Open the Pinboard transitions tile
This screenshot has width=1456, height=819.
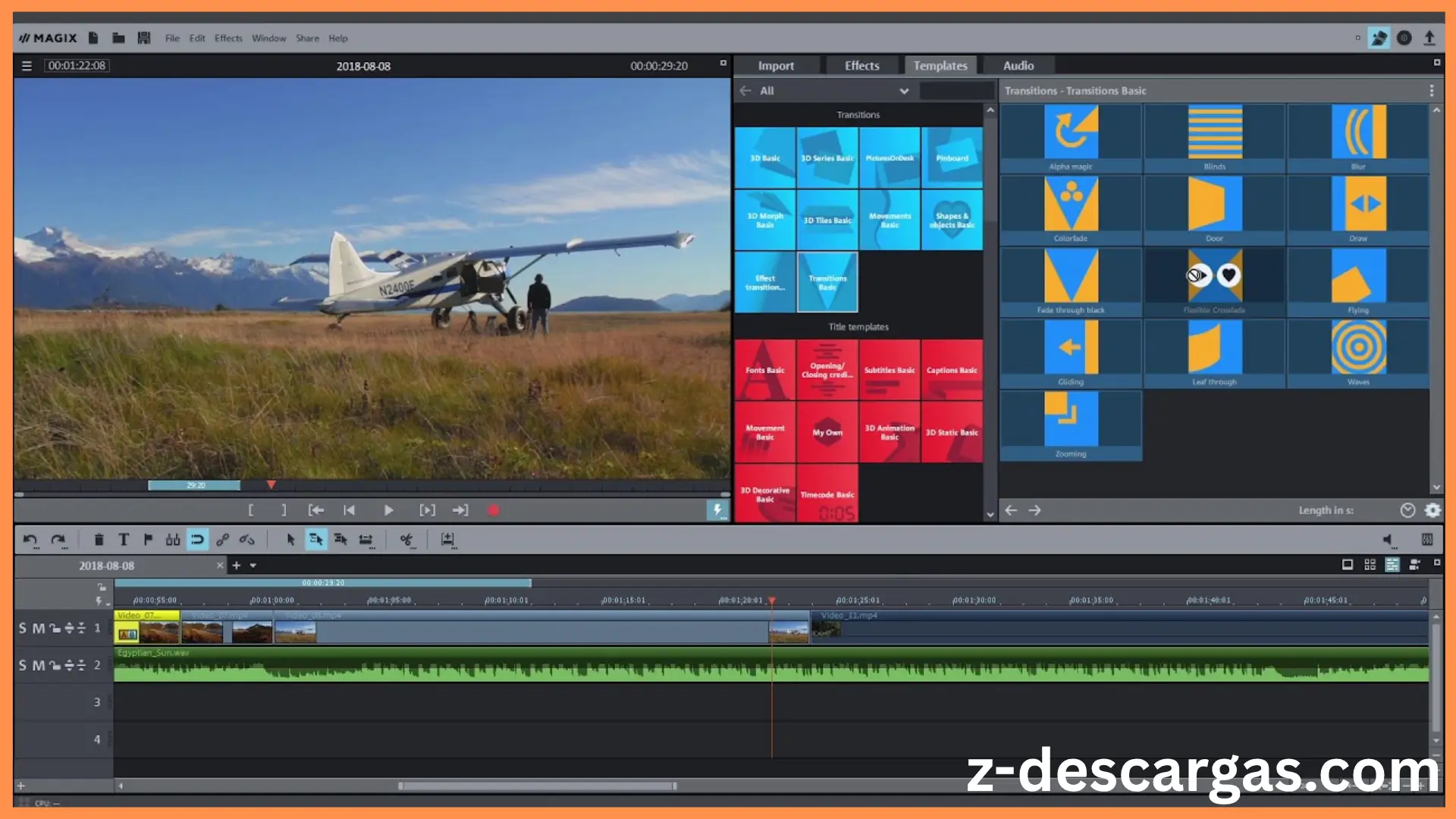coord(952,158)
